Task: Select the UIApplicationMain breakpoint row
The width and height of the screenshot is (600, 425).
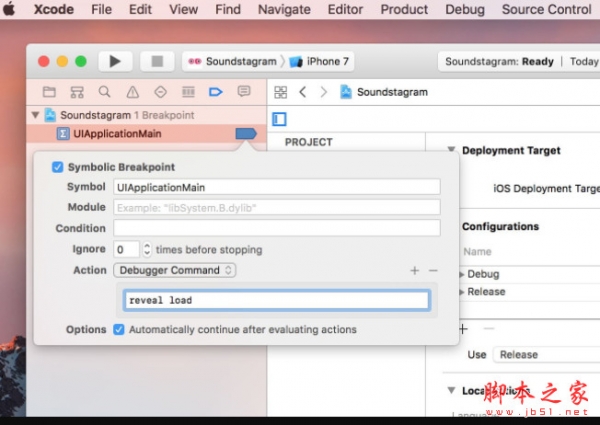Action: pos(147,134)
